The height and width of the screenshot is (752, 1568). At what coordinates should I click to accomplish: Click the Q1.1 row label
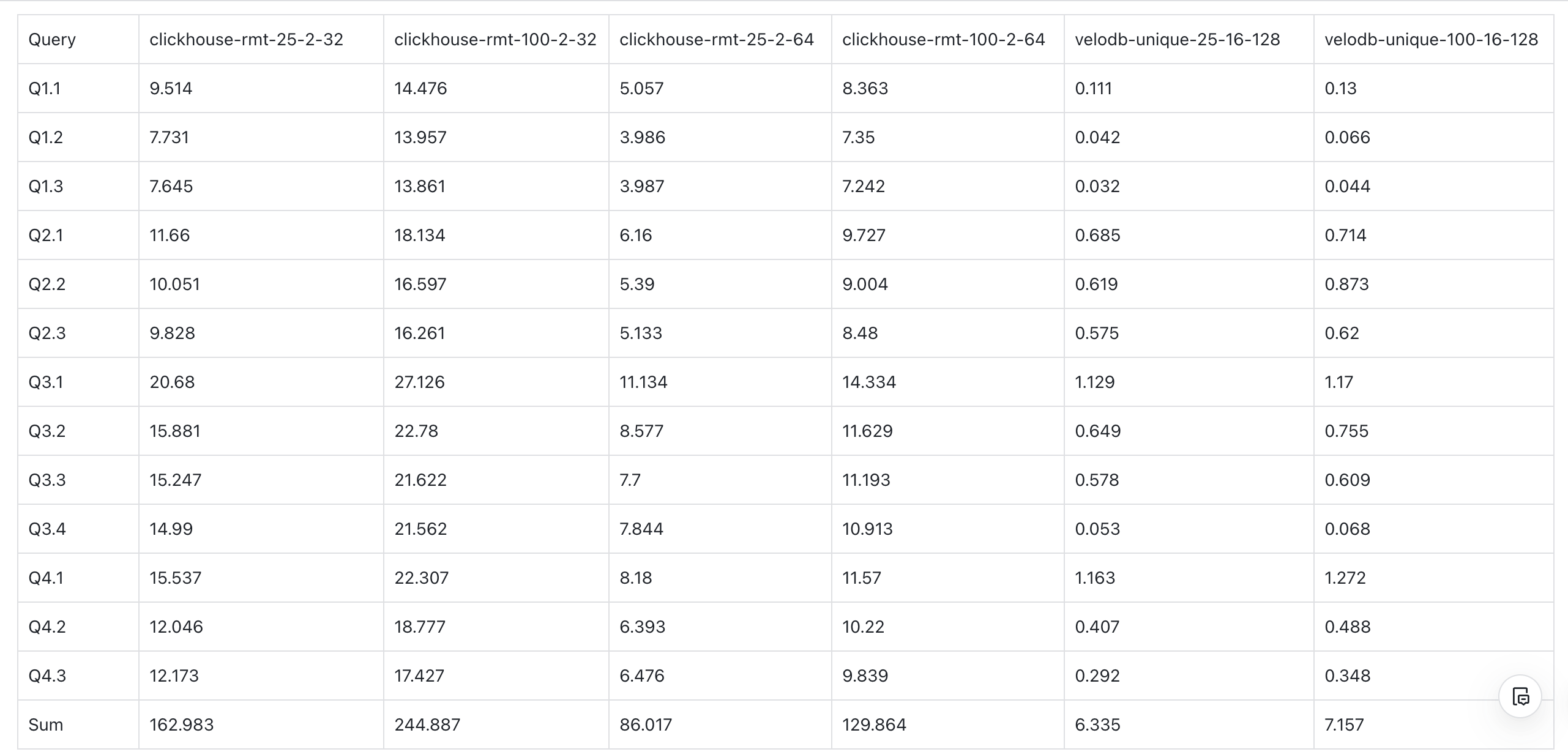click(x=45, y=89)
